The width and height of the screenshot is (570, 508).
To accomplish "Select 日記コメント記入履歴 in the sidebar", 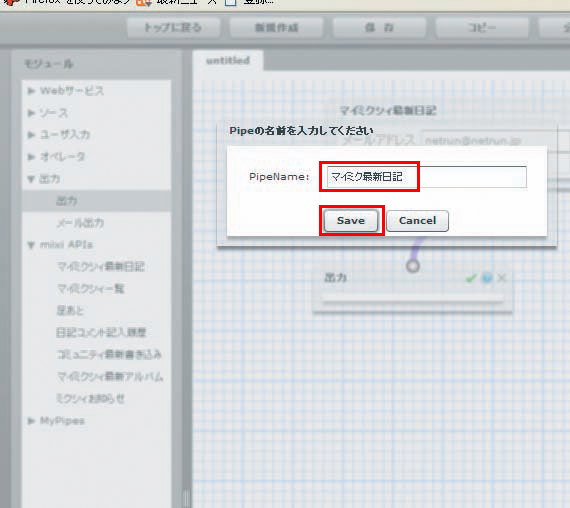I will coord(101,332).
